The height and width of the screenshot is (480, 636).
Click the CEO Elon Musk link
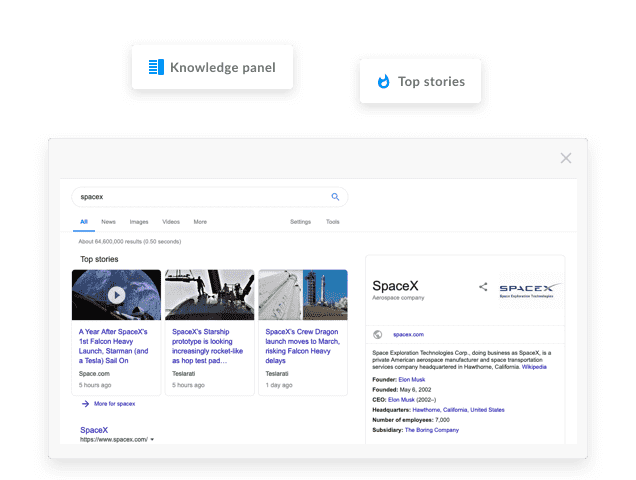click(401, 400)
